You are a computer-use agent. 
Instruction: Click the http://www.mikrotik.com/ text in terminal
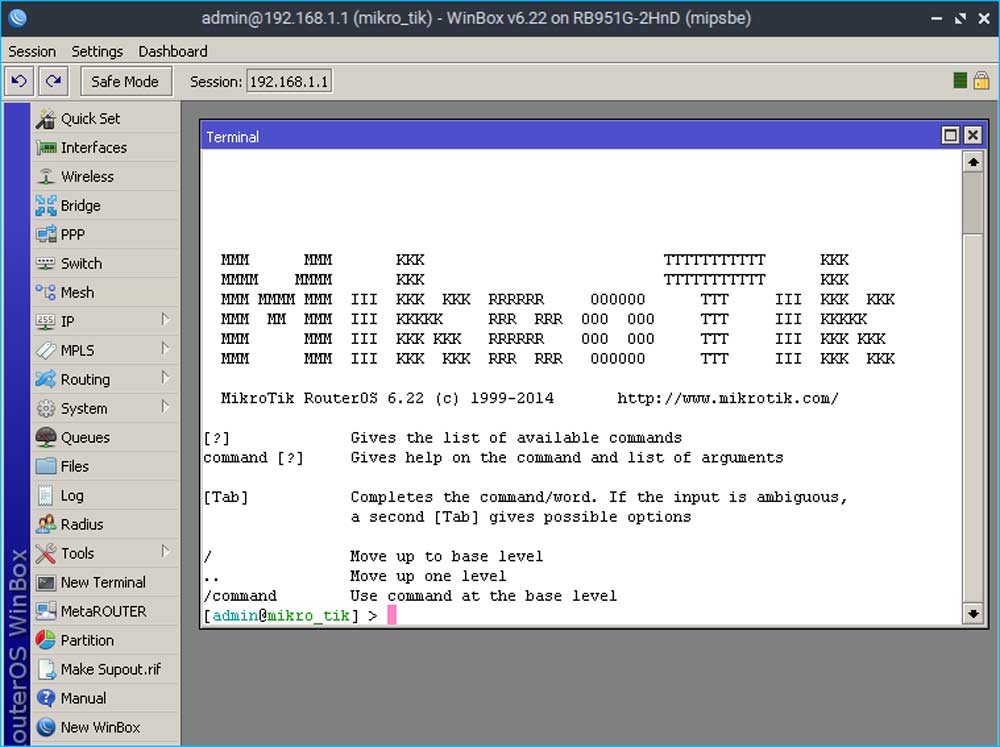[x=728, y=398]
